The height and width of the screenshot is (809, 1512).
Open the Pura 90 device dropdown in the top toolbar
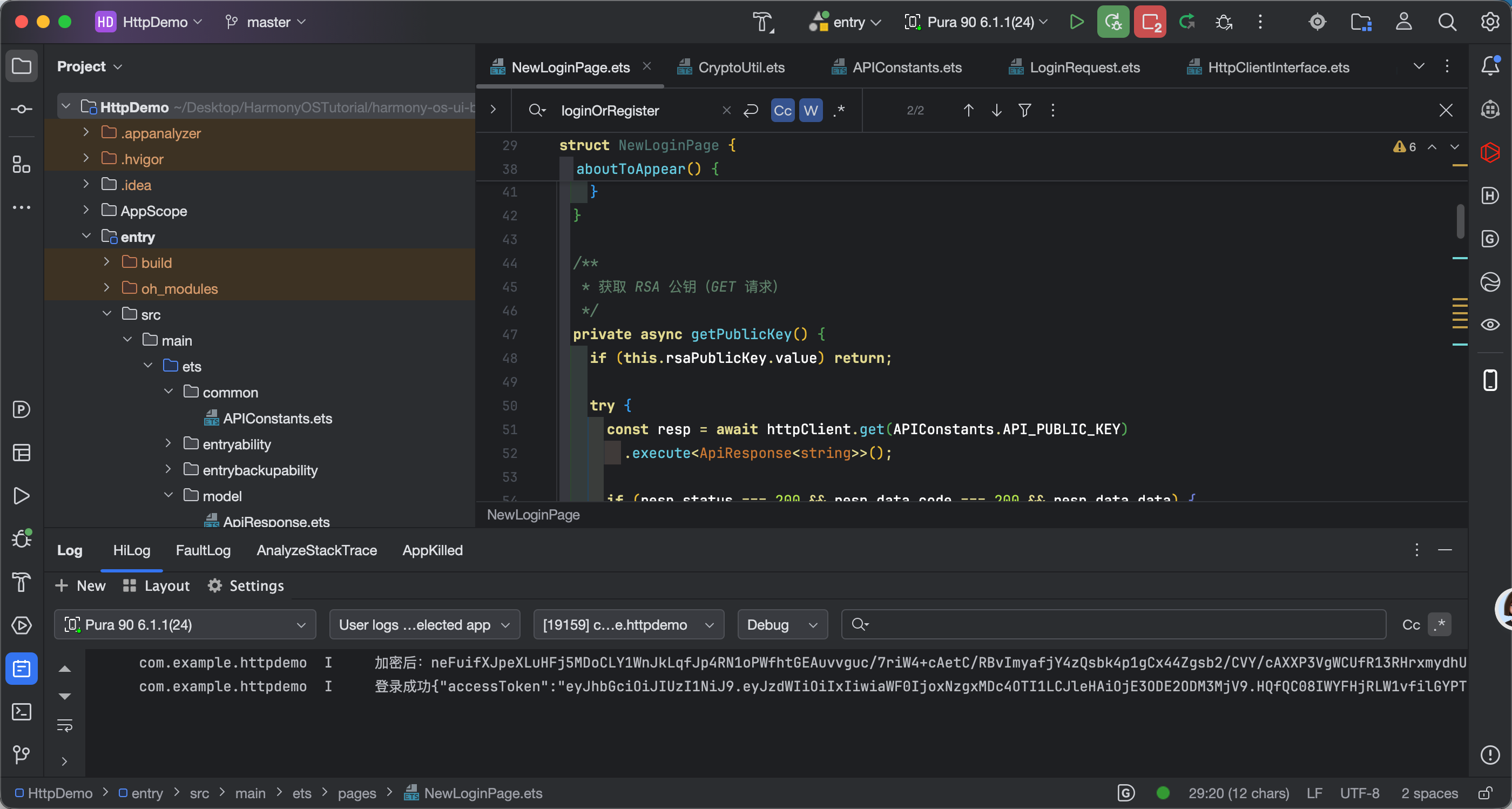[976, 22]
